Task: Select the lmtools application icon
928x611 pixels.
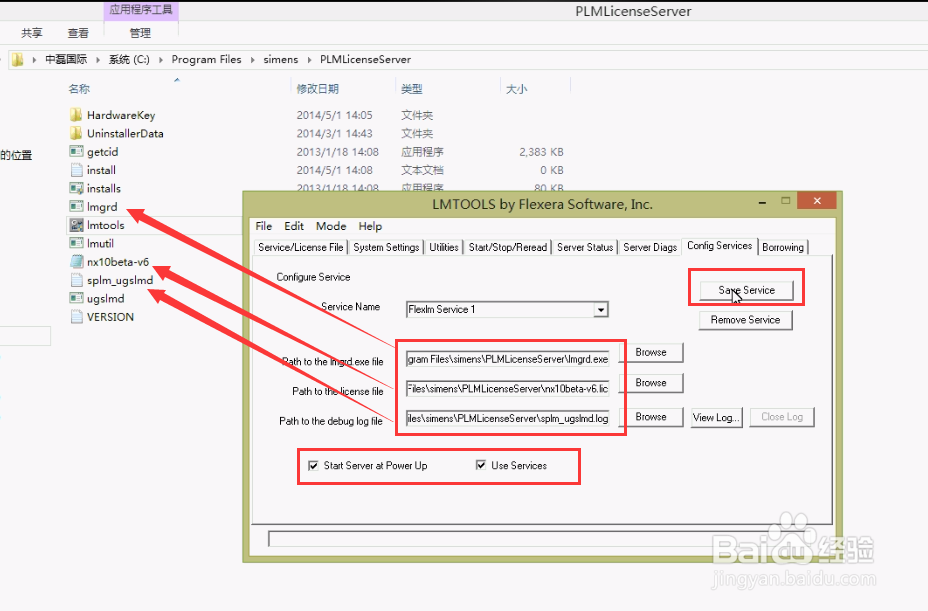Action: click(76, 225)
